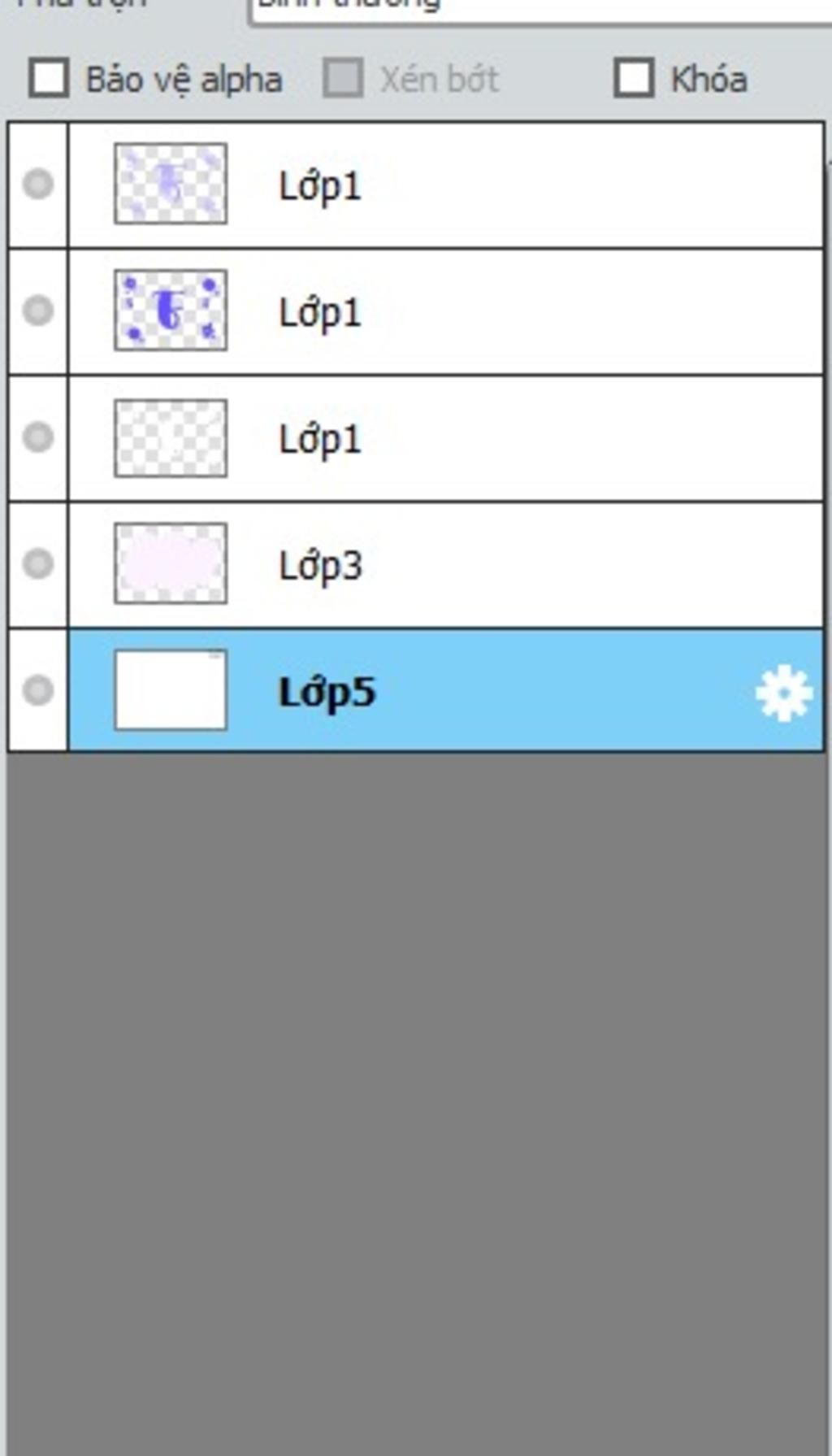This screenshot has height=1456, width=832.
Task: Toggle the Xén bớt clipping checkbox
Action: click(343, 79)
